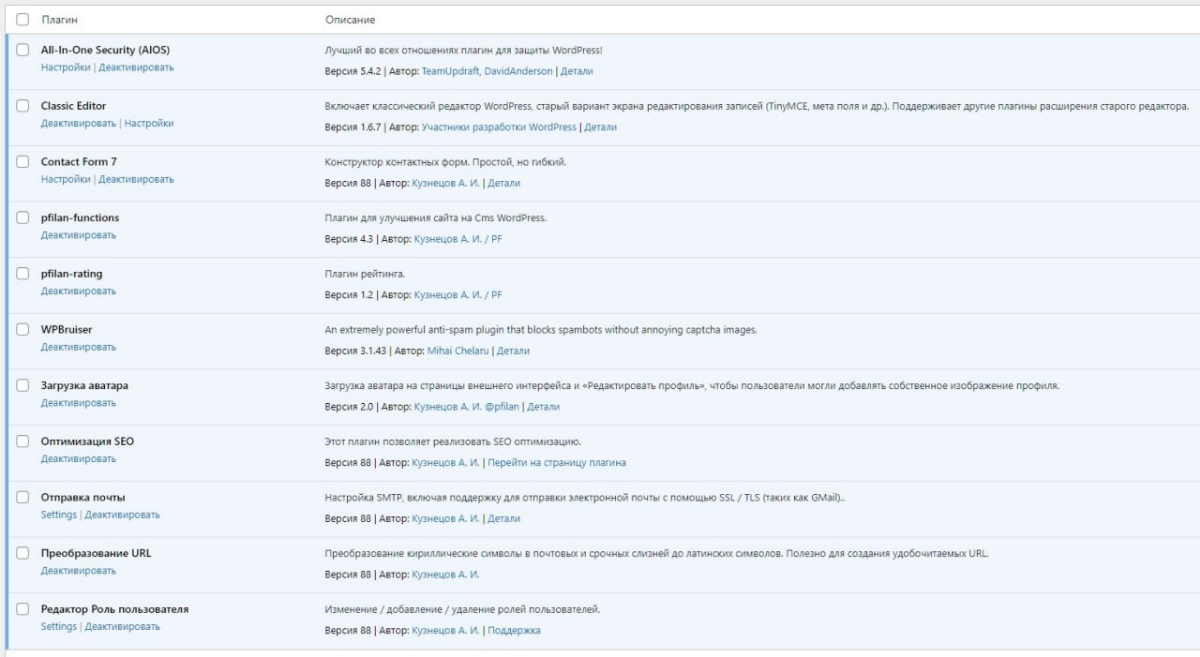Open the TeamUpdraft author link
The width and height of the screenshot is (1200, 657).
pos(449,72)
